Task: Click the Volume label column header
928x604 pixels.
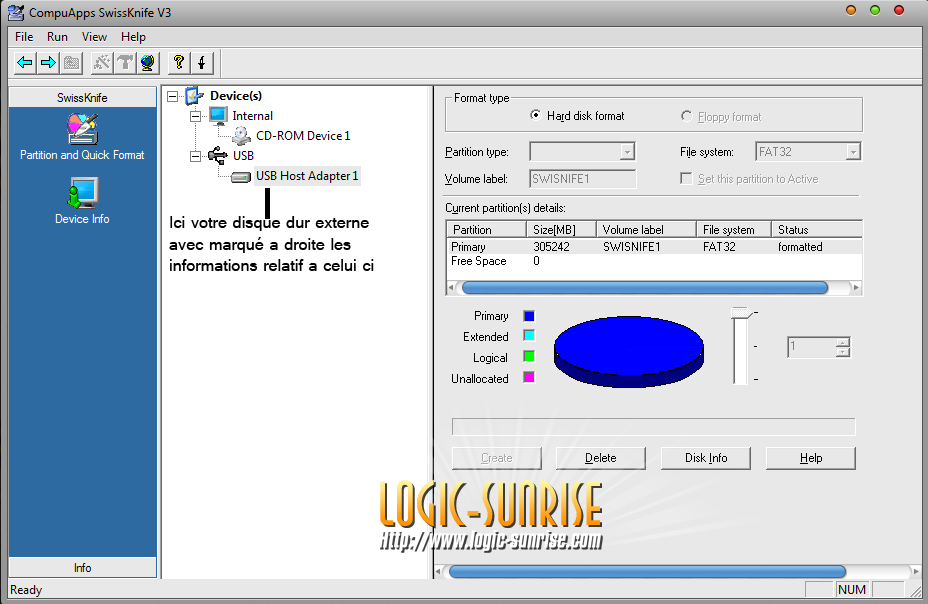Action: click(x=646, y=230)
